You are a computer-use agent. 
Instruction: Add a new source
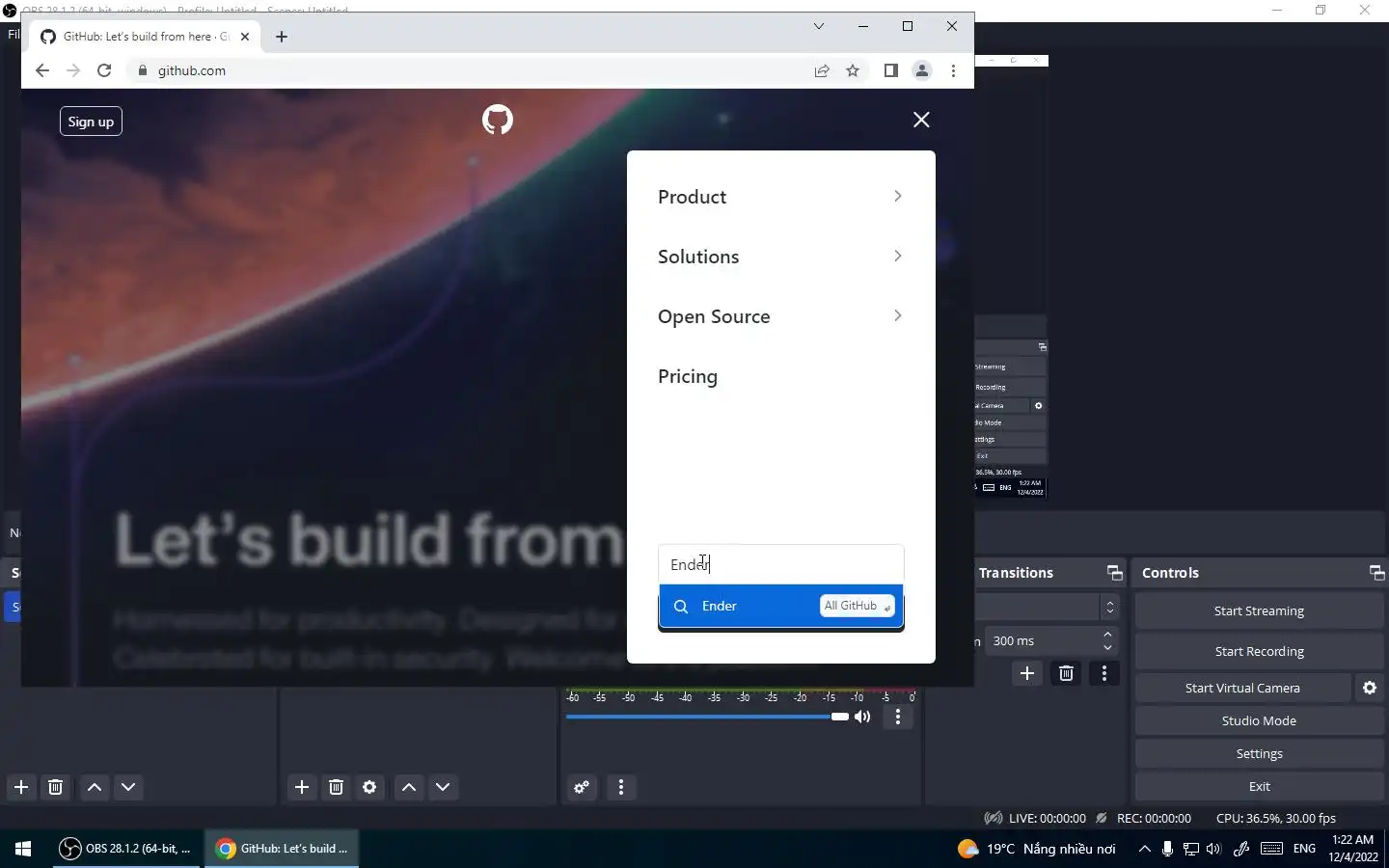(302, 787)
